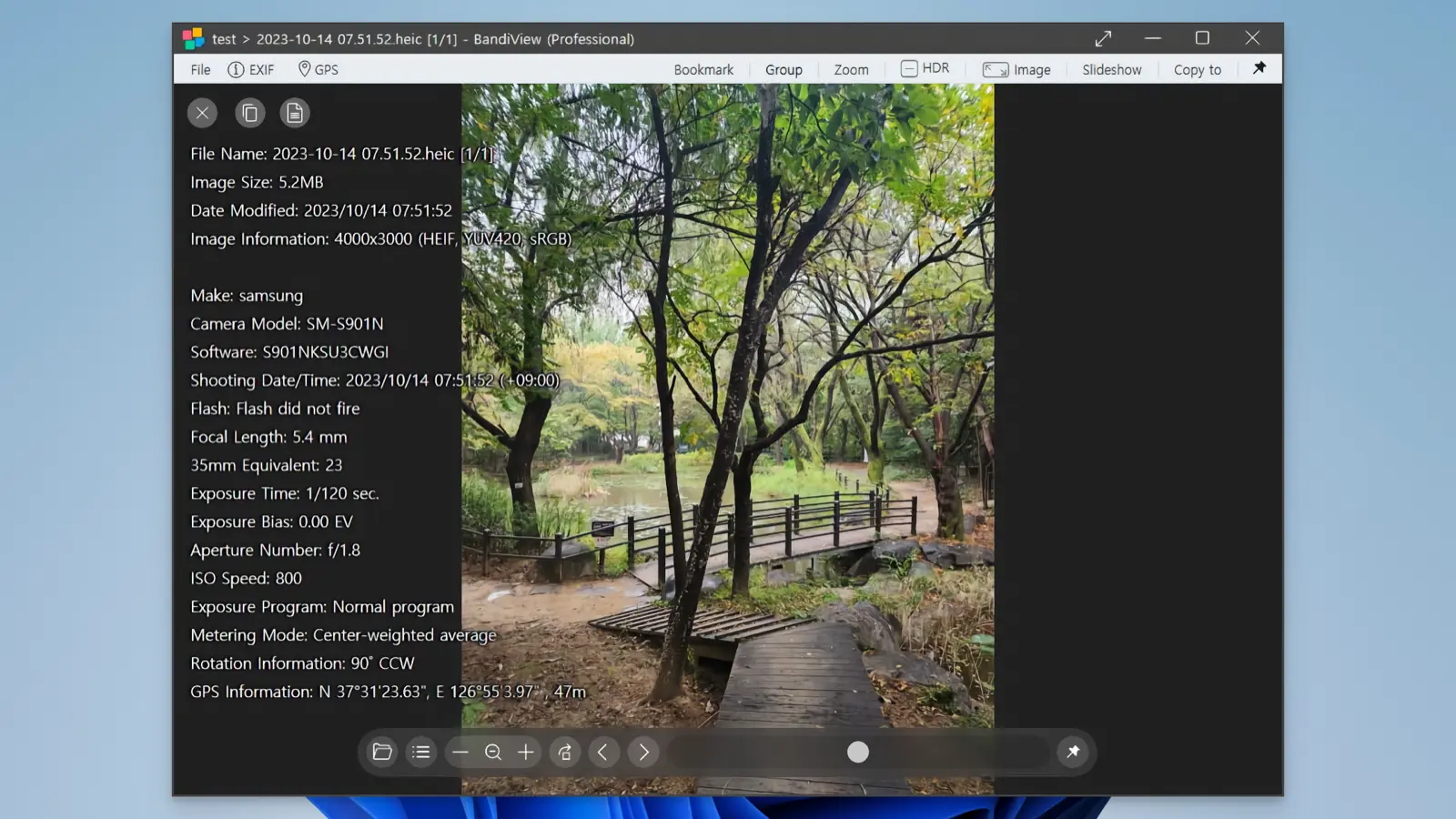Open the Zoom menu
Viewport: 1456px width, 819px height.
pyautogui.click(x=851, y=70)
